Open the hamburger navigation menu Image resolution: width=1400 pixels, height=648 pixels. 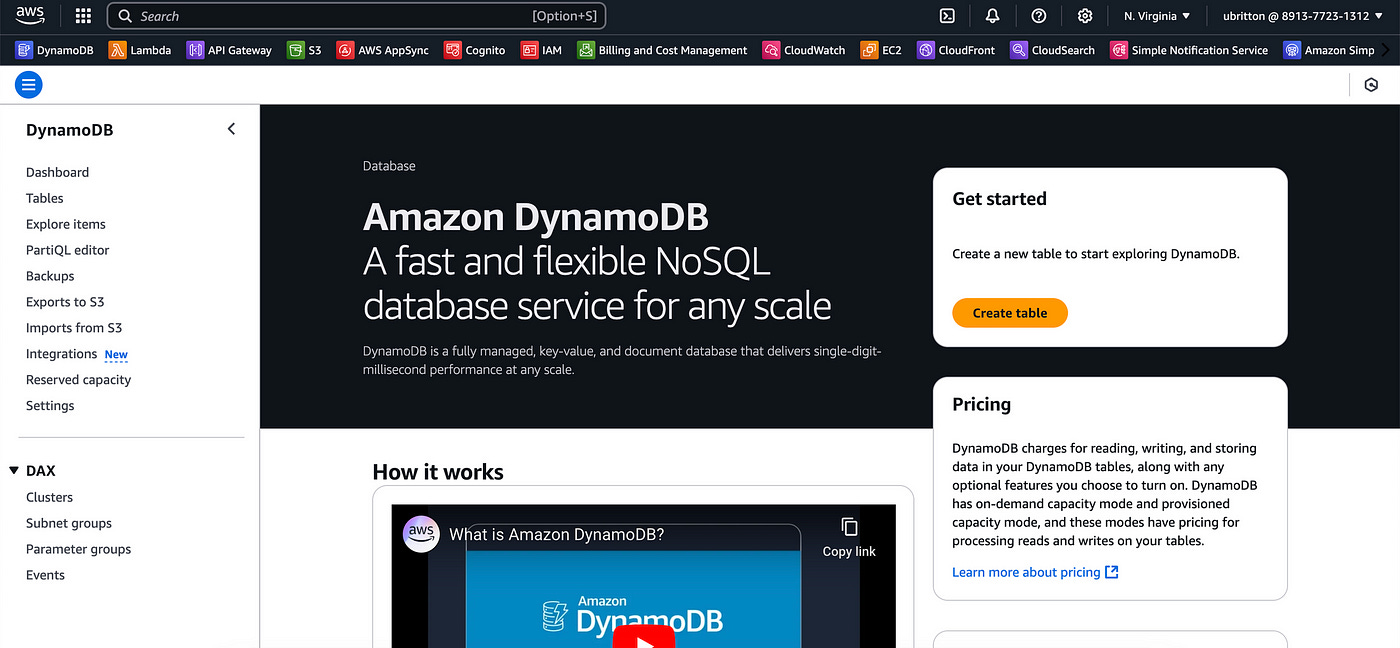pos(28,84)
